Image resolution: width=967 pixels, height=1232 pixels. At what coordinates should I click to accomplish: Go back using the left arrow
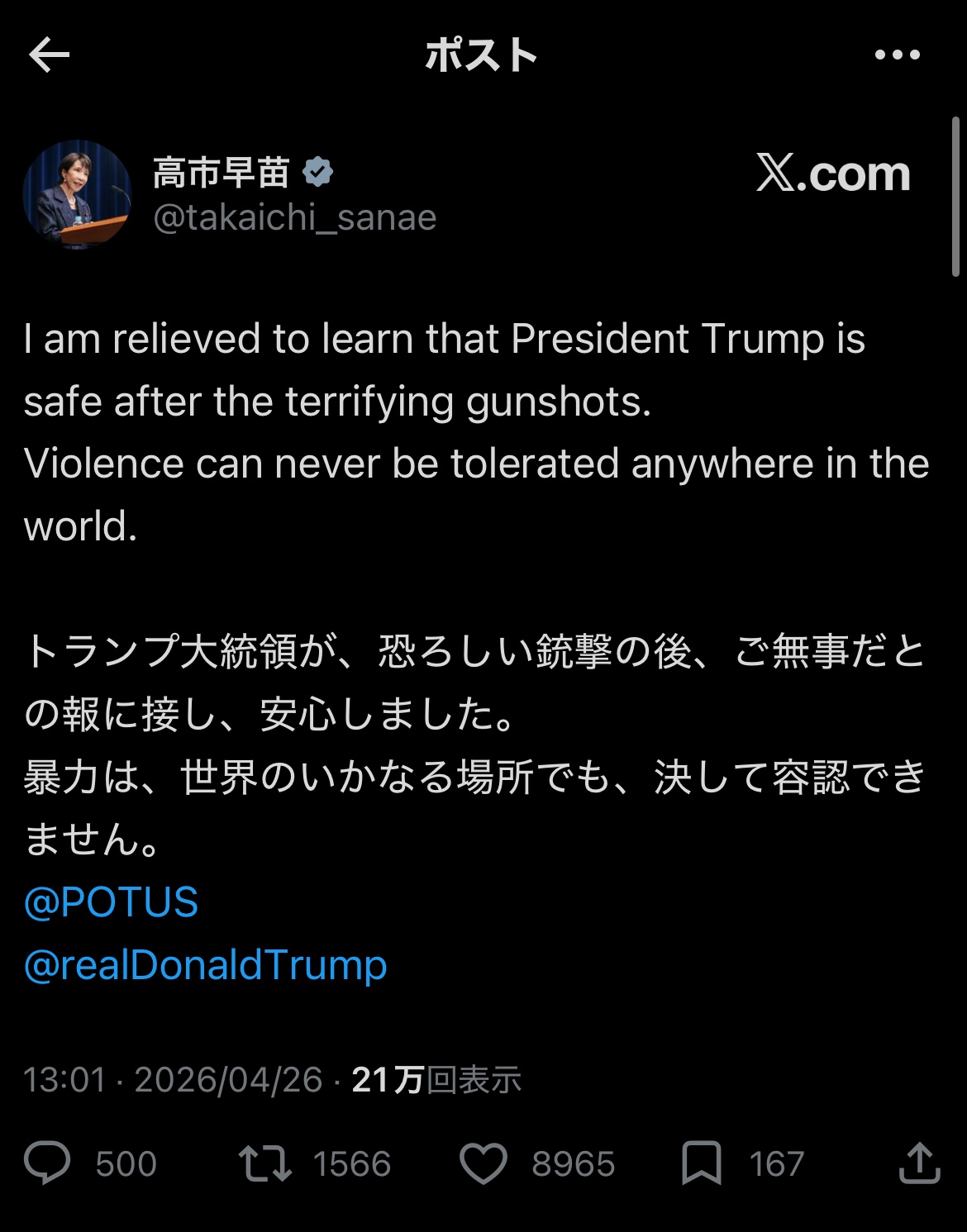[x=49, y=55]
